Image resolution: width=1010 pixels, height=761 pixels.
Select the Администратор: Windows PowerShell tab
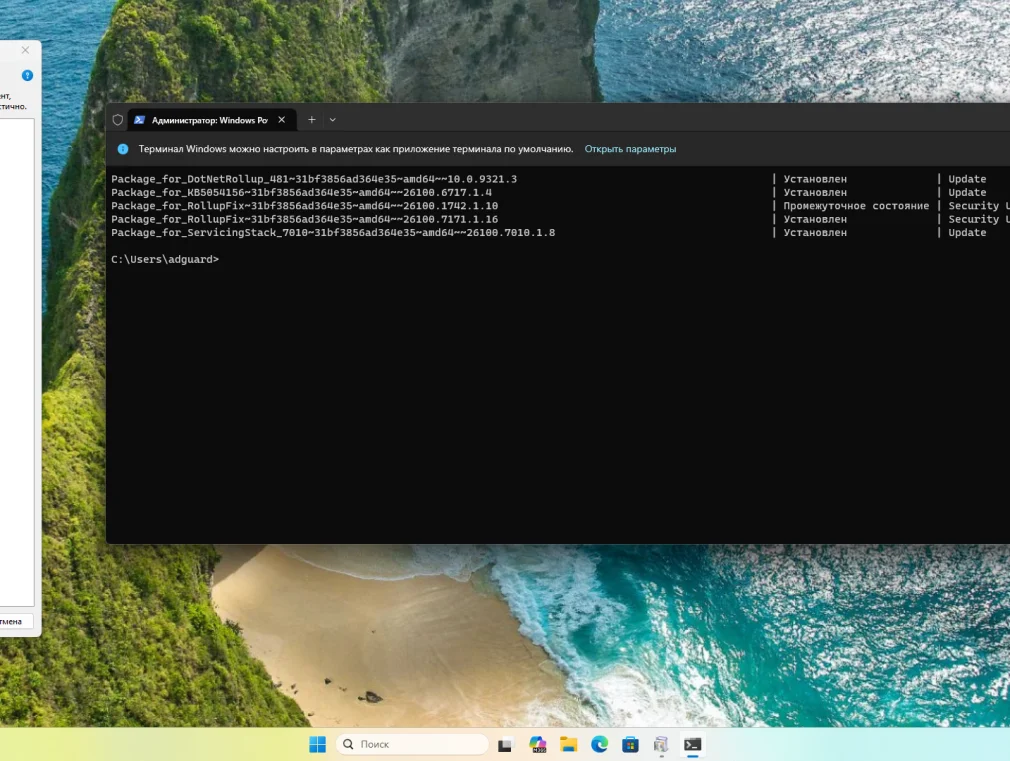pos(208,120)
